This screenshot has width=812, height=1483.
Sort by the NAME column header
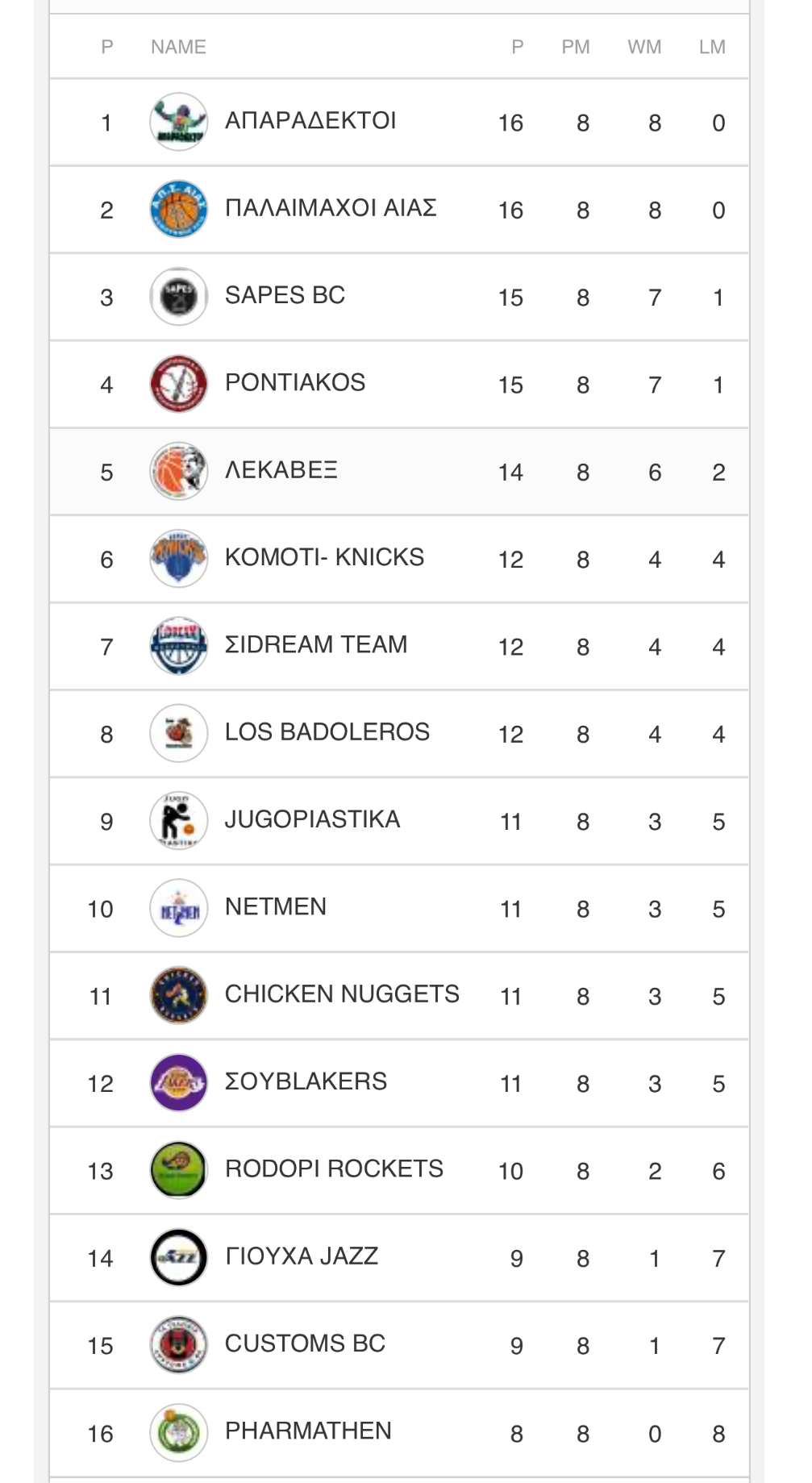click(x=178, y=47)
